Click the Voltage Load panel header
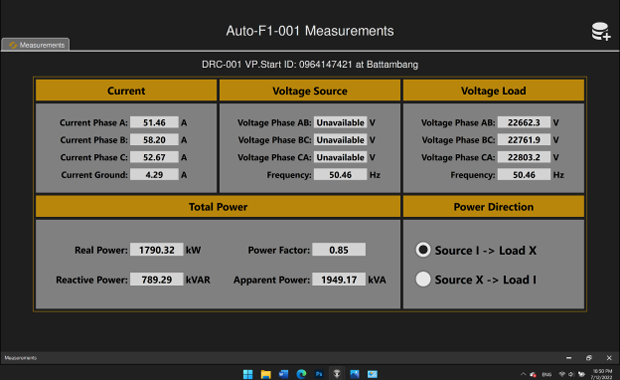 click(x=493, y=91)
